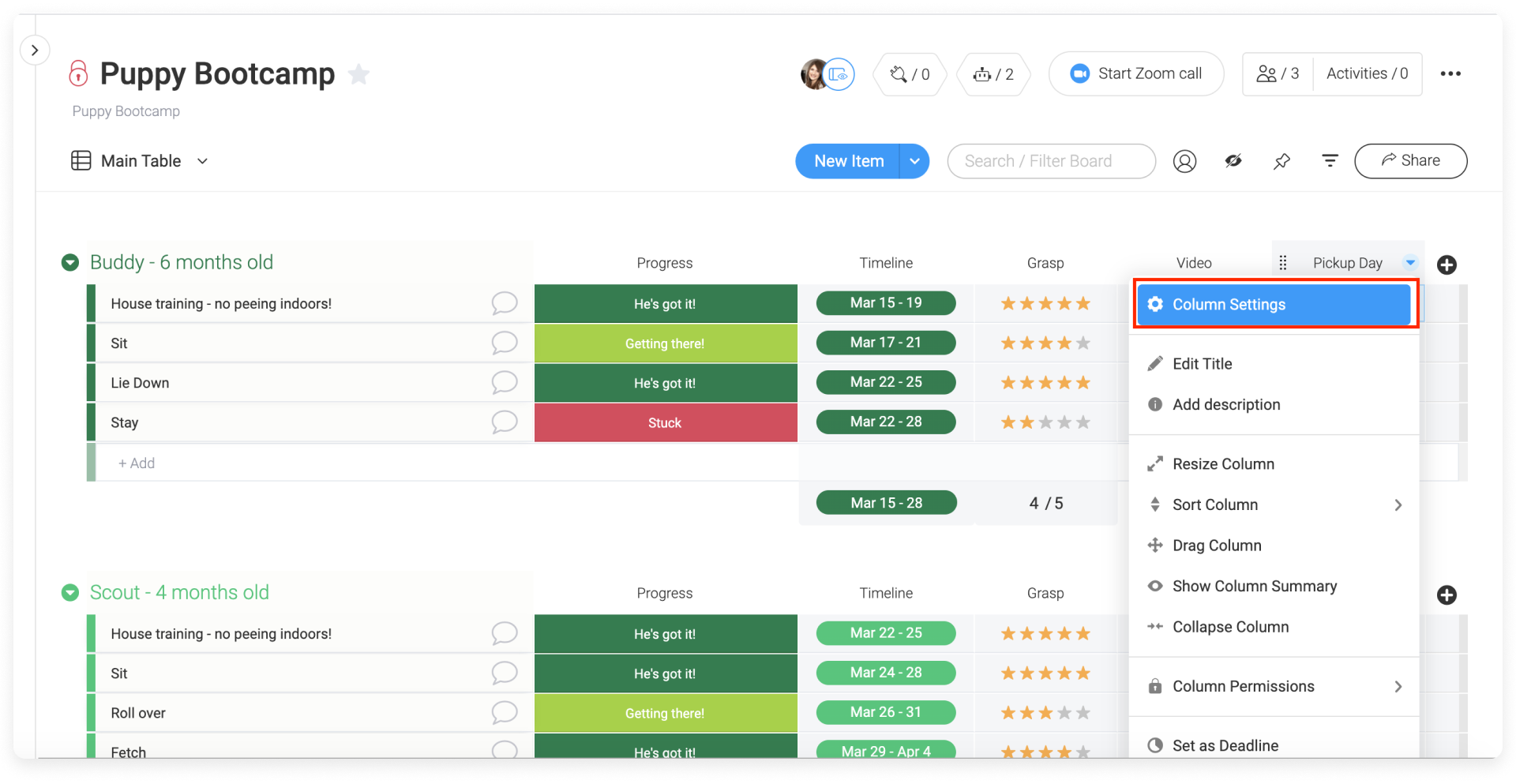Open Scout House training conversation bubble

(504, 633)
